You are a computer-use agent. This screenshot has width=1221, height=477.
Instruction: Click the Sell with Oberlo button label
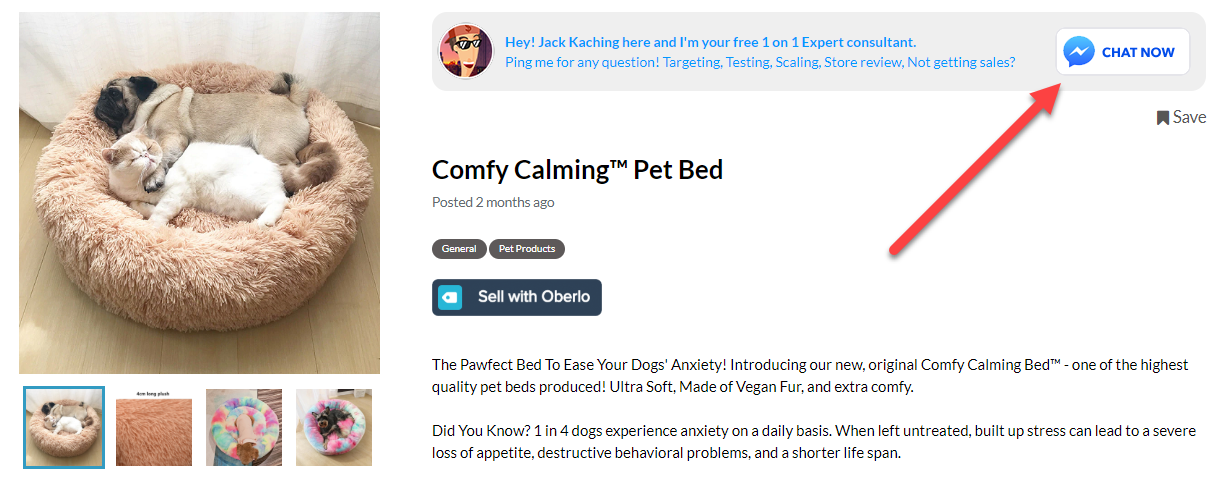pos(534,297)
